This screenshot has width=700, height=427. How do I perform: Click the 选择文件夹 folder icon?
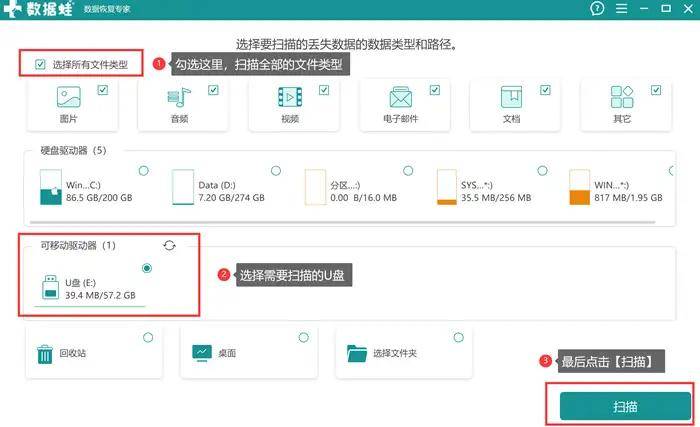(357, 353)
